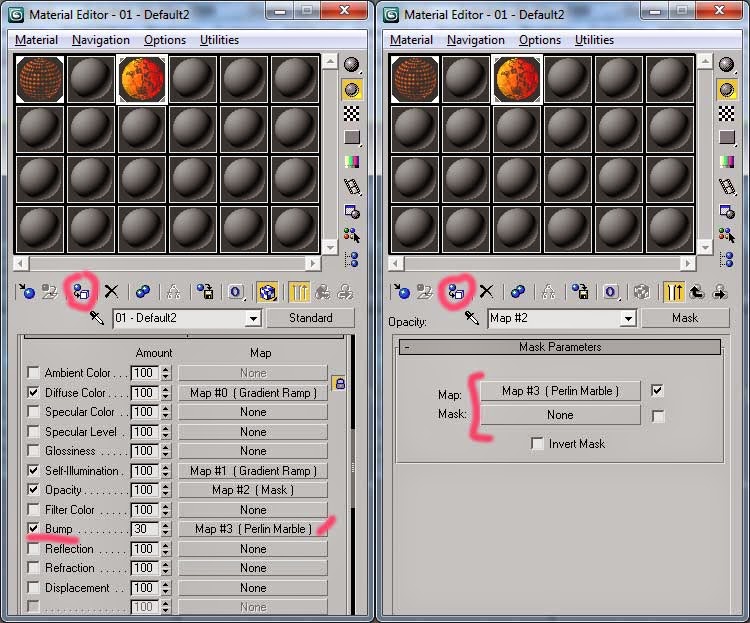
Task: Toggle Backlight icon in left editor
Action: coord(352,89)
